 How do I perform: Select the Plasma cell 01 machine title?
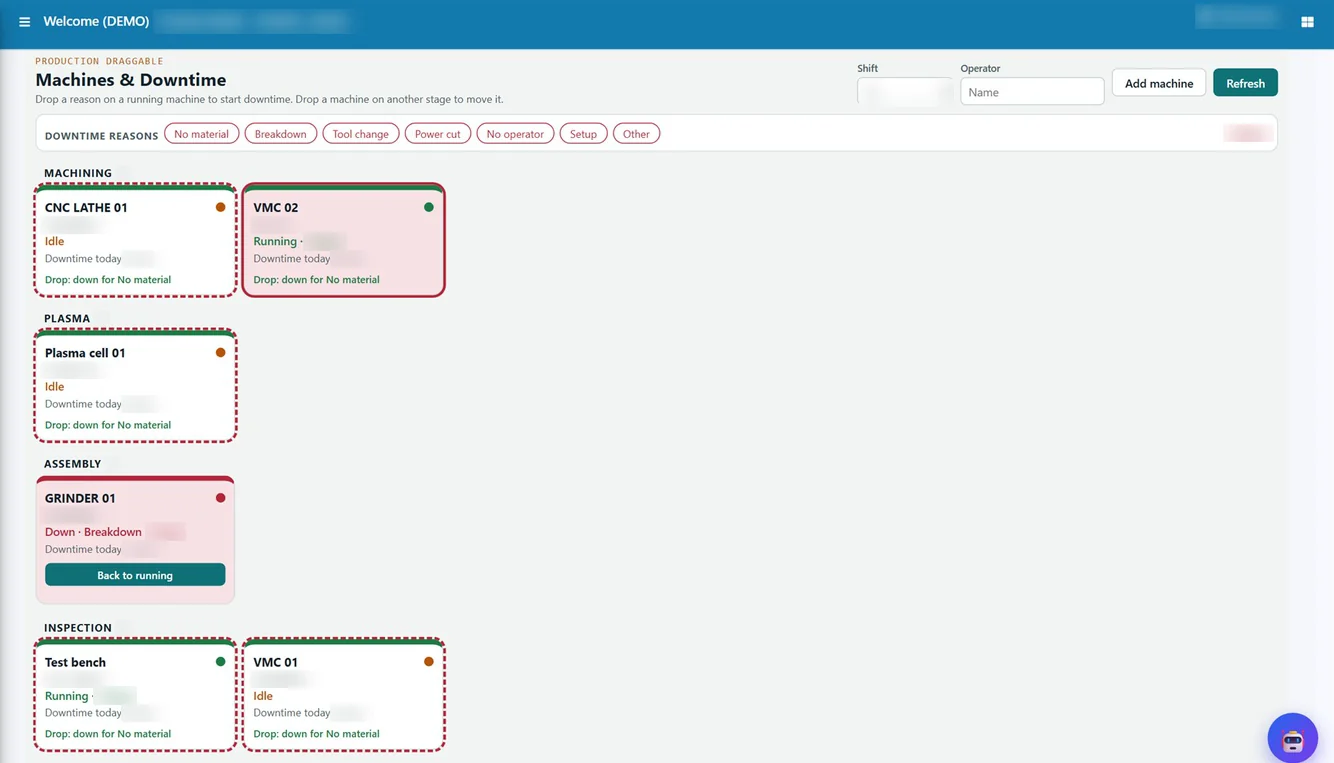point(85,353)
